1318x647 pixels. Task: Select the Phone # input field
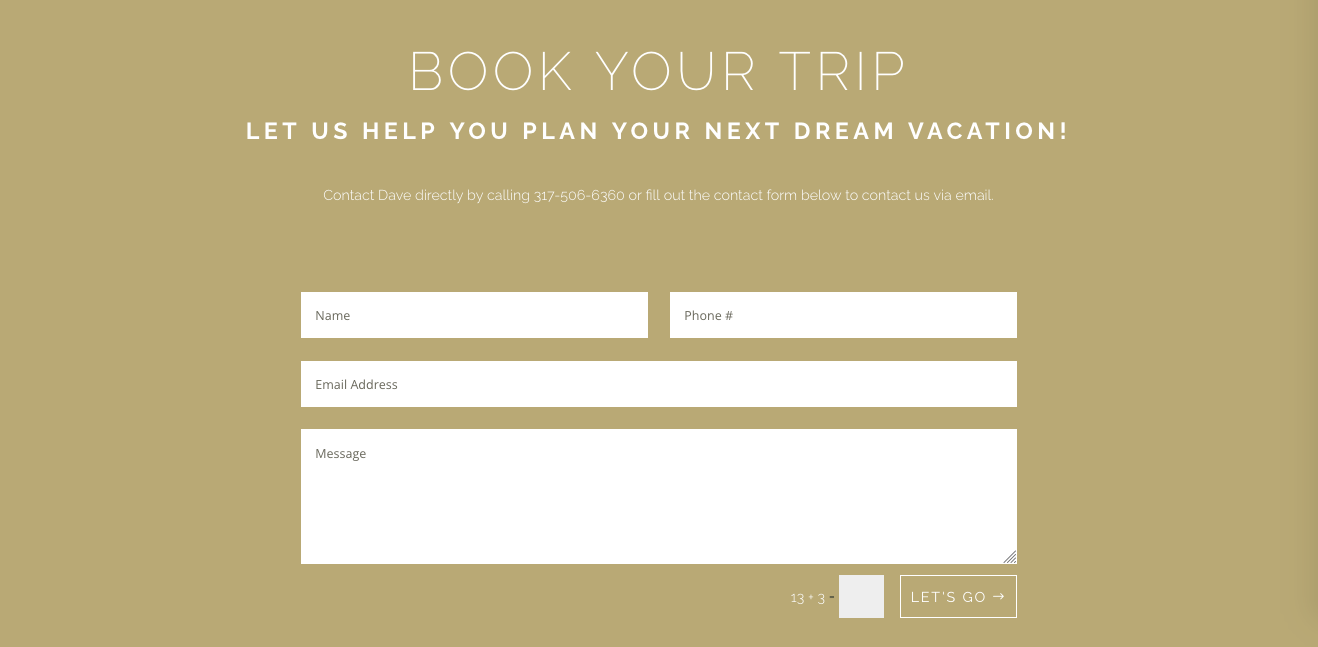pyautogui.click(x=843, y=315)
